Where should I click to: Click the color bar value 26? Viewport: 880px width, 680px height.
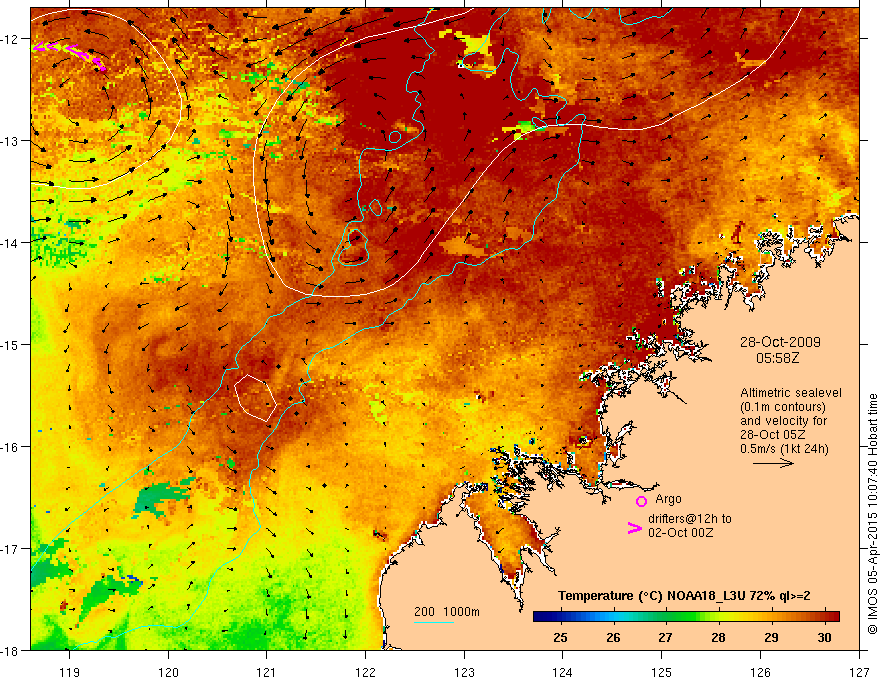[x=613, y=637]
